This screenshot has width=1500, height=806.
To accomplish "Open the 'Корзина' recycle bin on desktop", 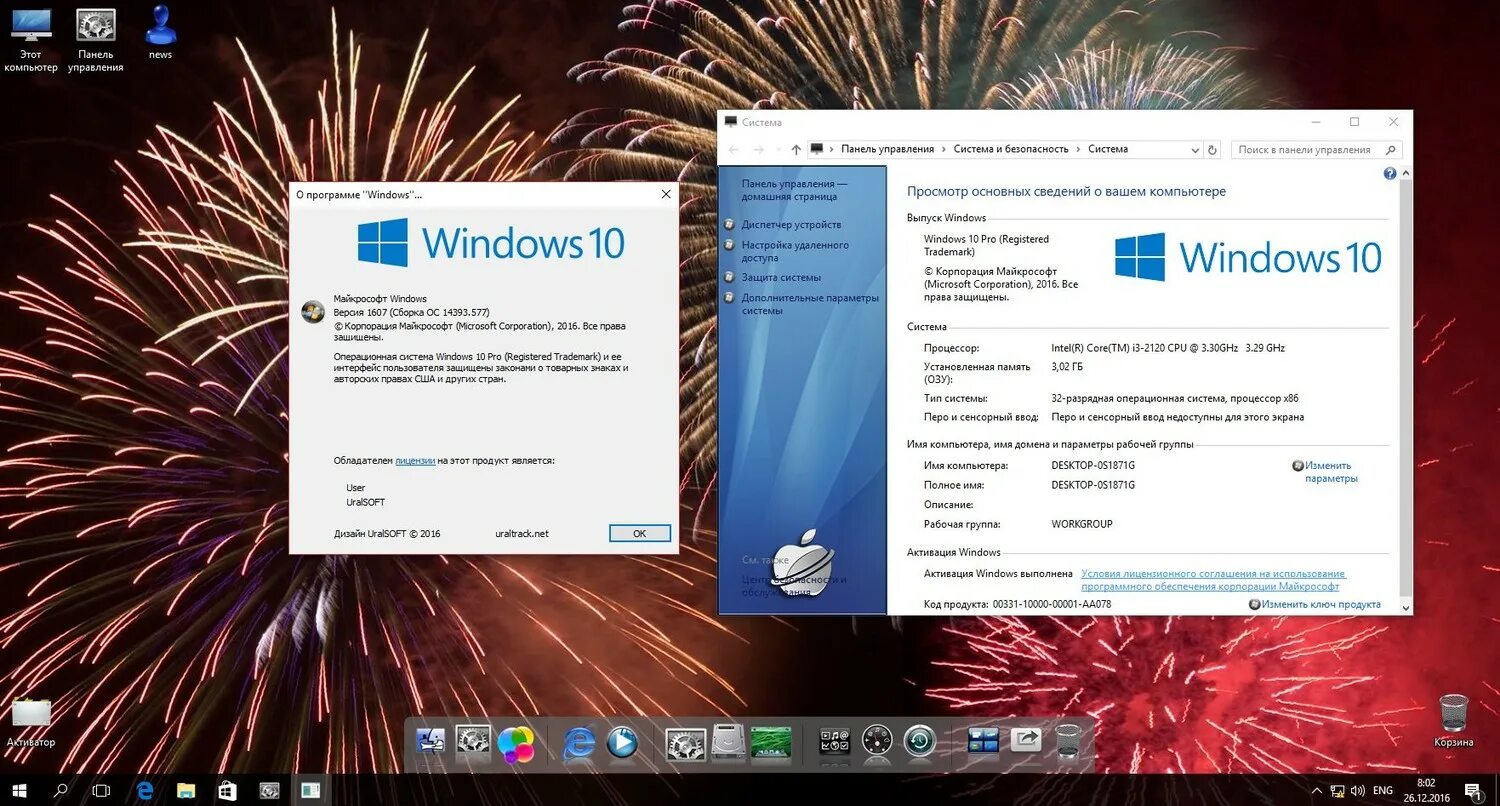I will click(1453, 720).
